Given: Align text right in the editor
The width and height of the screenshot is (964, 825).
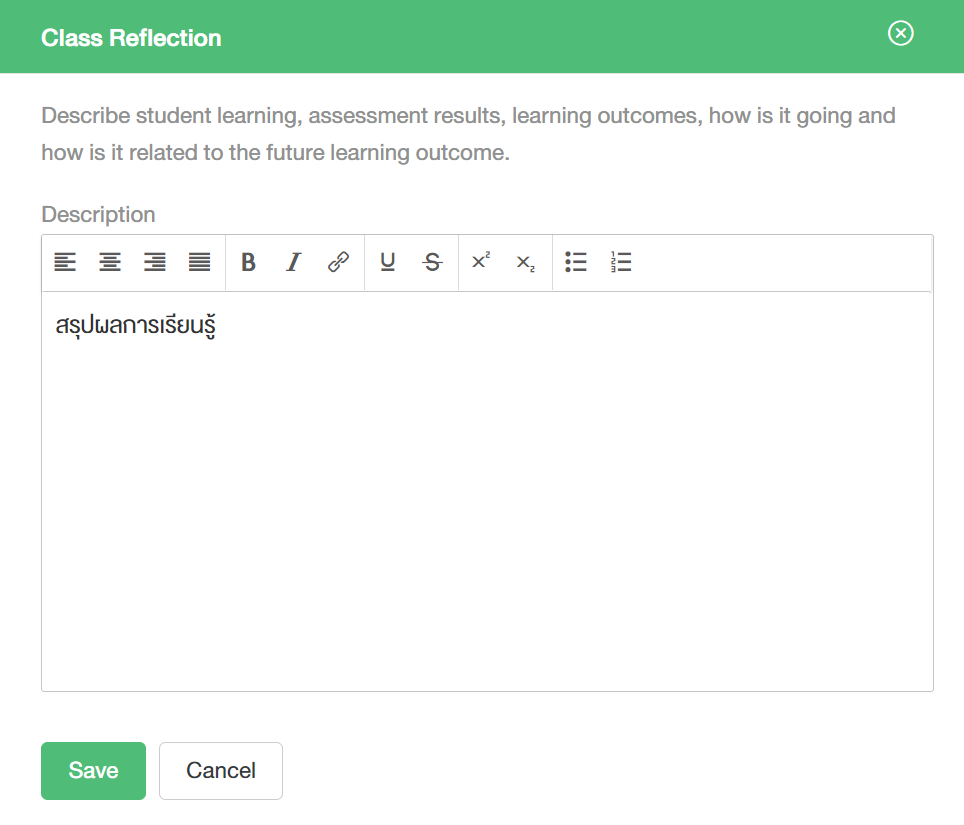Looking at the screenshot, I should point(155,262).
